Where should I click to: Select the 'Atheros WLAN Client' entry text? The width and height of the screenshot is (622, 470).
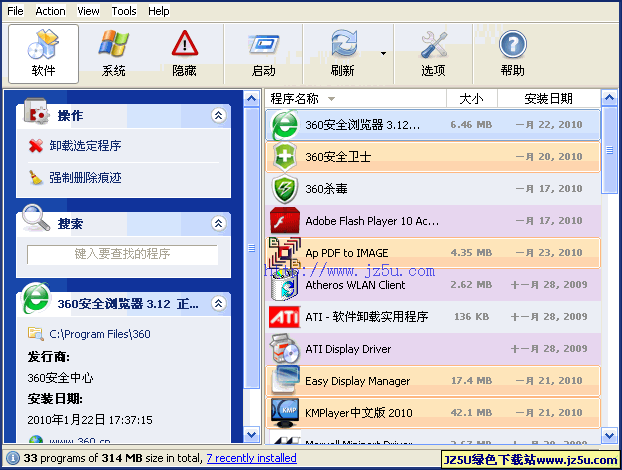[355, 285]
